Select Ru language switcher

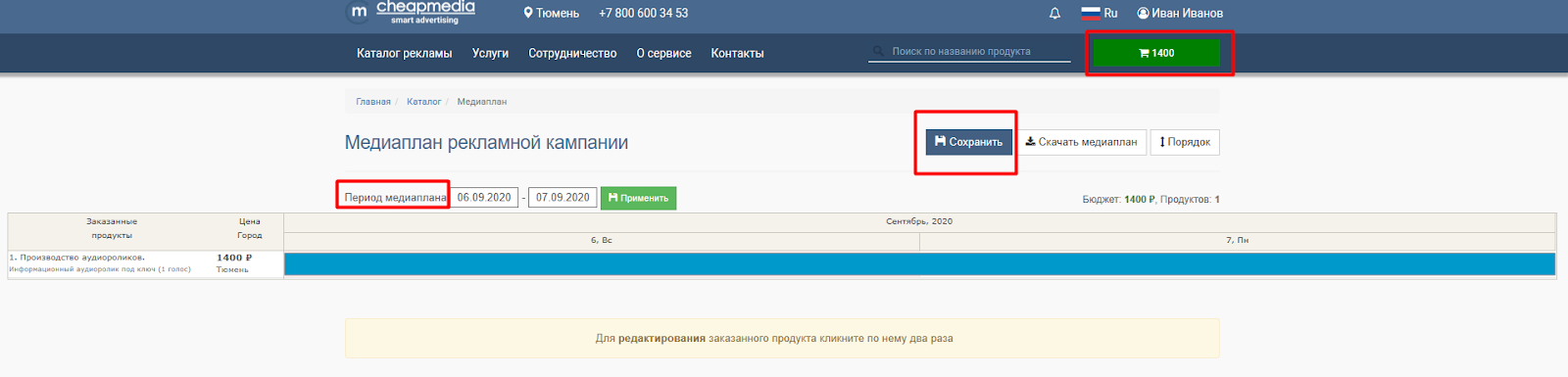1110,14
